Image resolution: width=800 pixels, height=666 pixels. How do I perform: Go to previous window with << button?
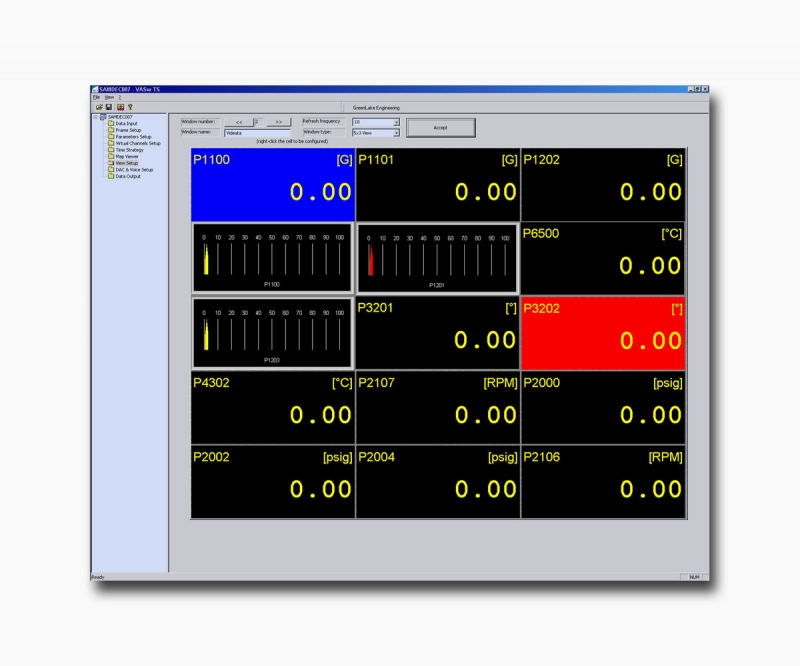239,122
